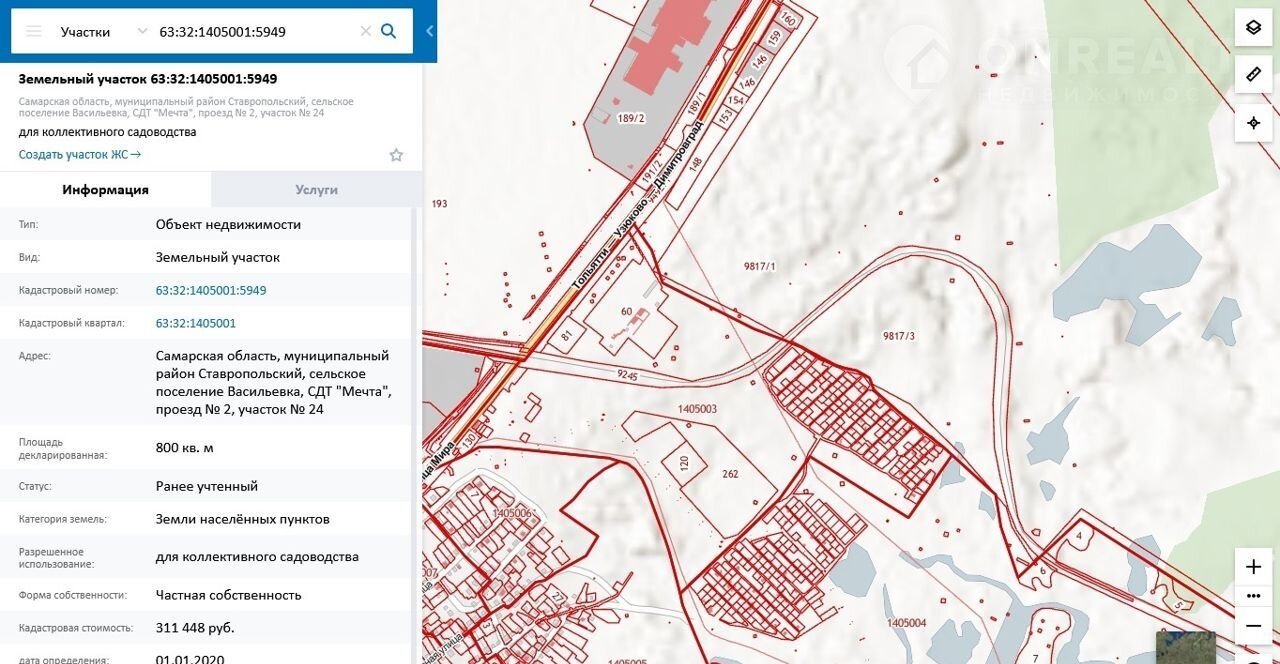Viewport: 1280px width, 664px height.
Task: Clear the search query with X
Action: [x=365, y=31]
